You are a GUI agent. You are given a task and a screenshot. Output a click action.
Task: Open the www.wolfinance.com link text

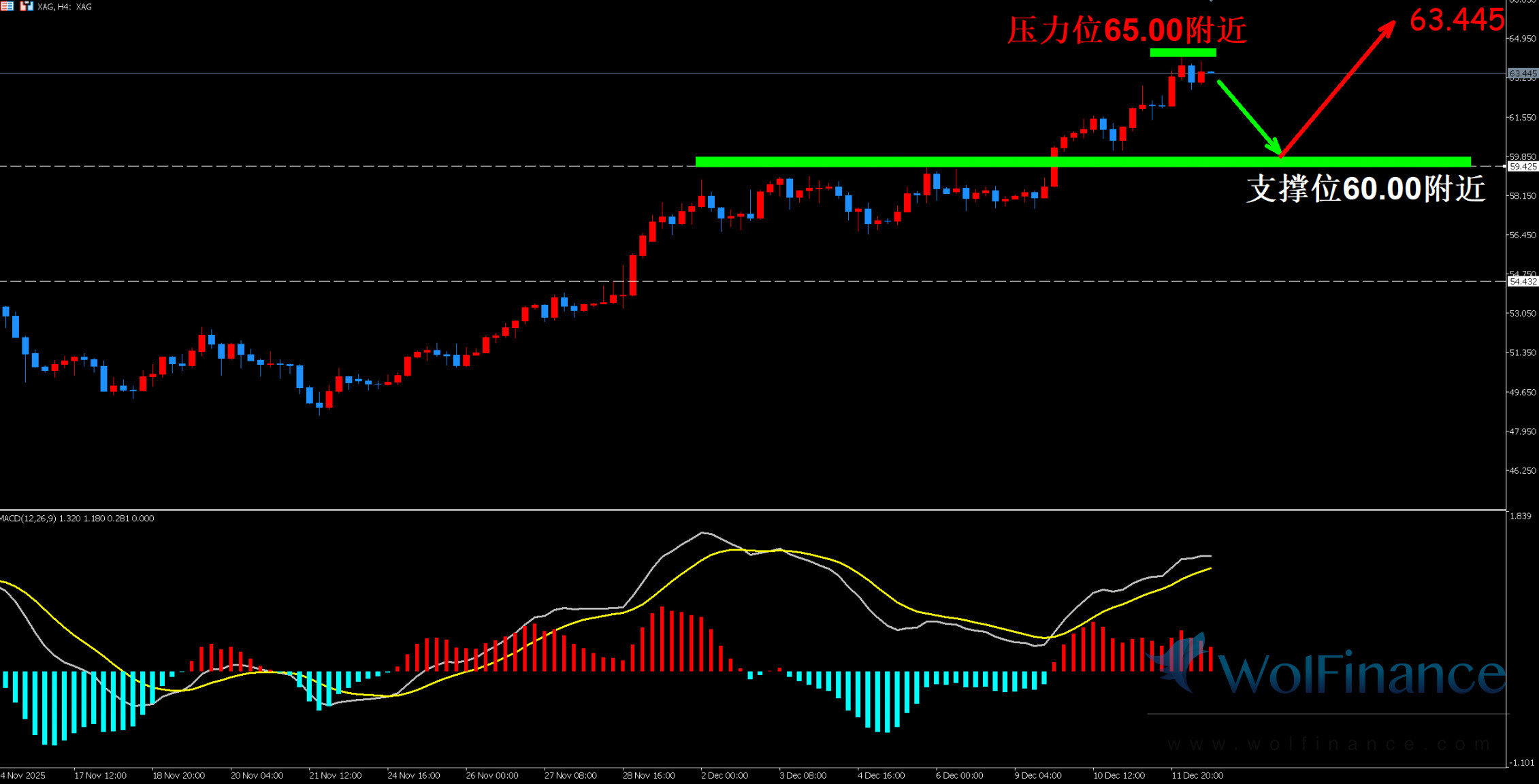click(x=1327, y=745)
